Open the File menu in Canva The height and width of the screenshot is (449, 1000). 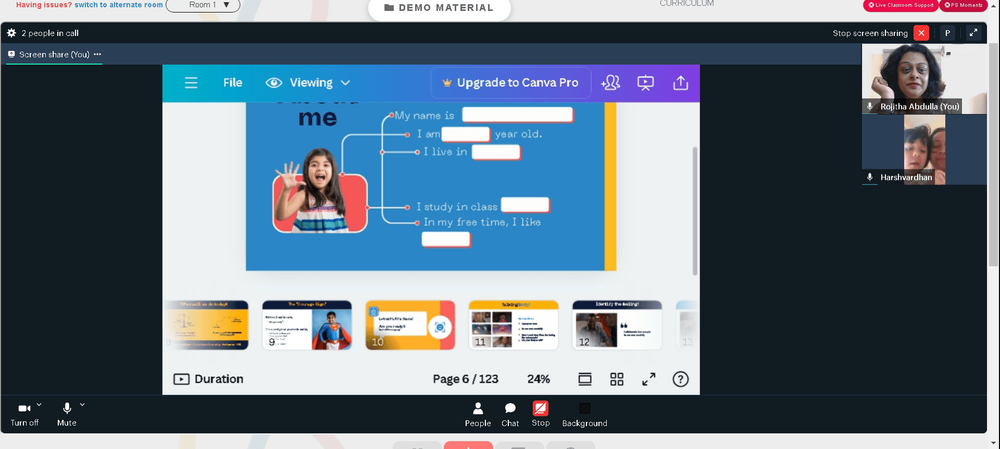232,83
